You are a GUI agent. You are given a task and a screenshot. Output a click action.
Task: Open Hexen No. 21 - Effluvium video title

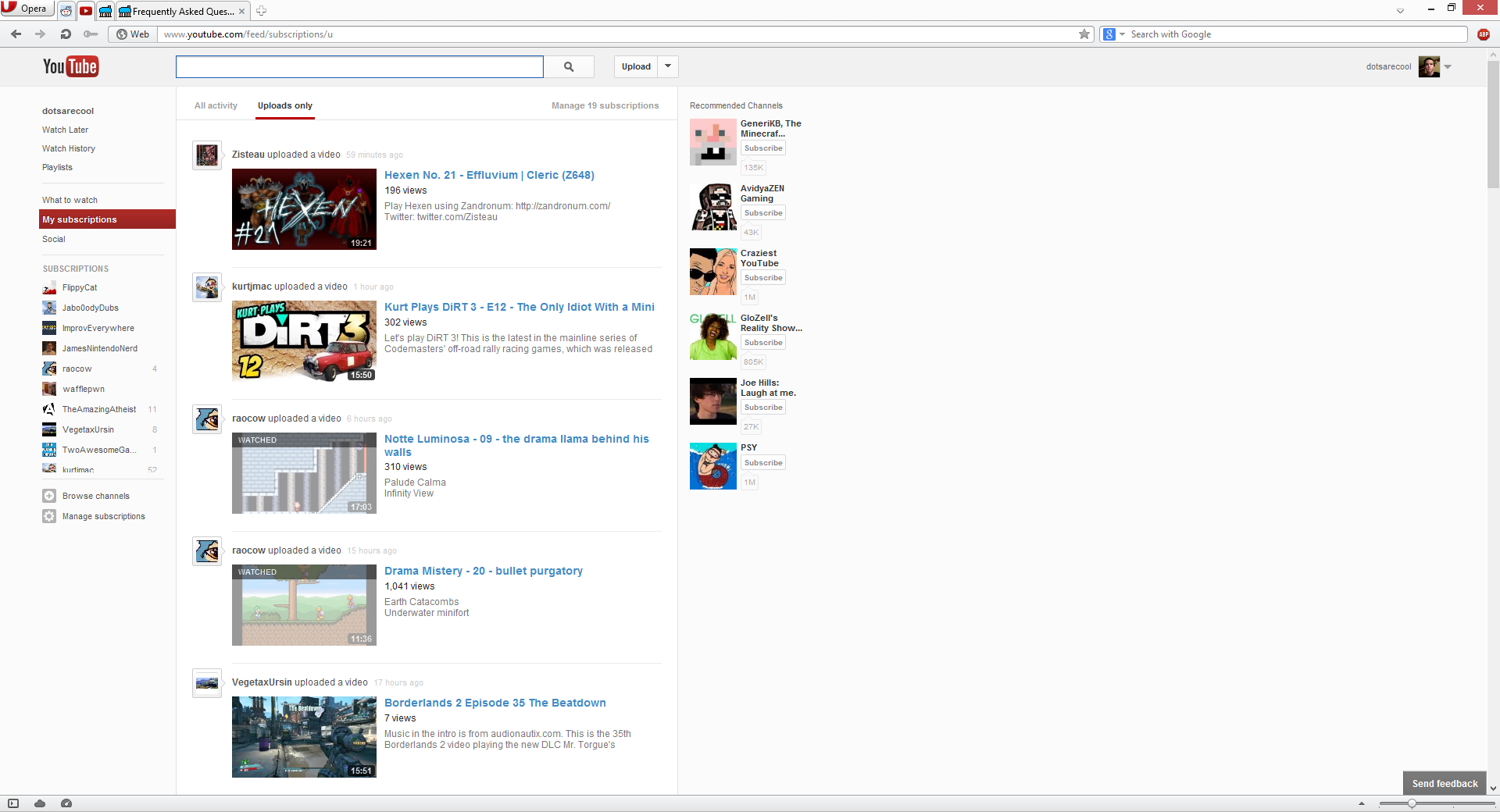click(489, 175)
